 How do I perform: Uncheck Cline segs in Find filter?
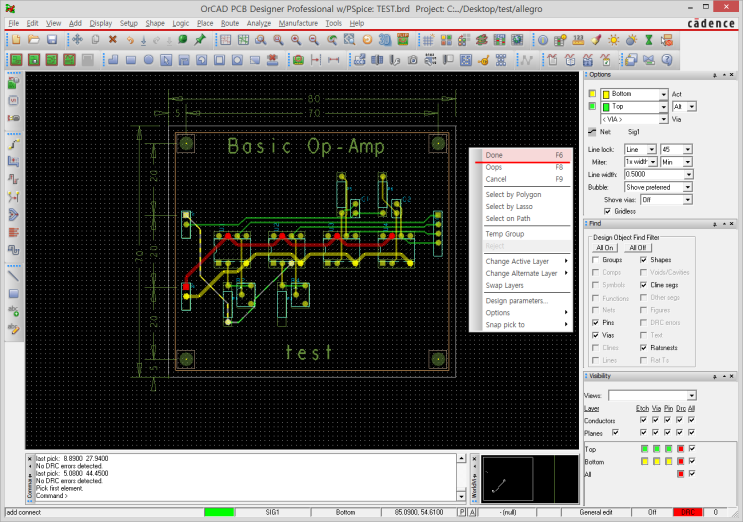coord(642,285)
